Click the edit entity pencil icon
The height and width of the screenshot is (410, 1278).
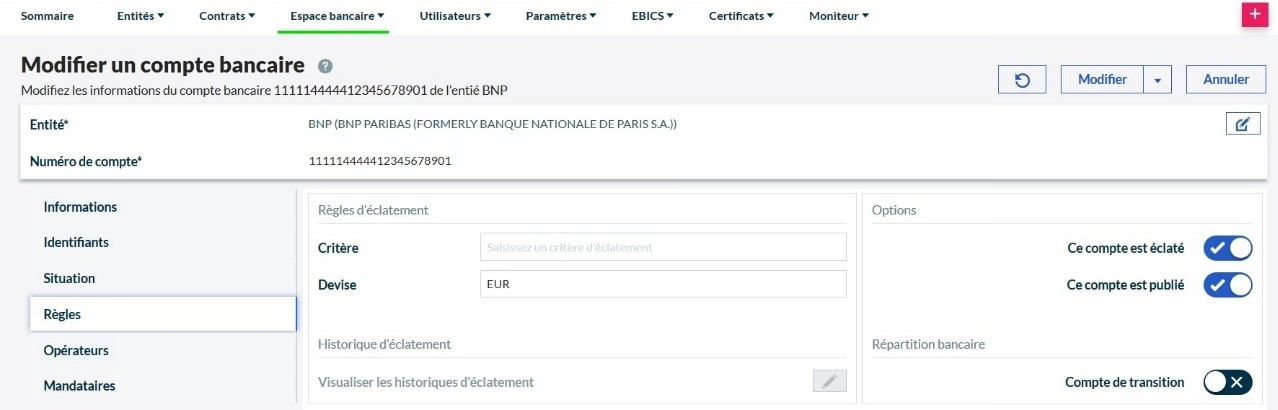[1242, 124]
